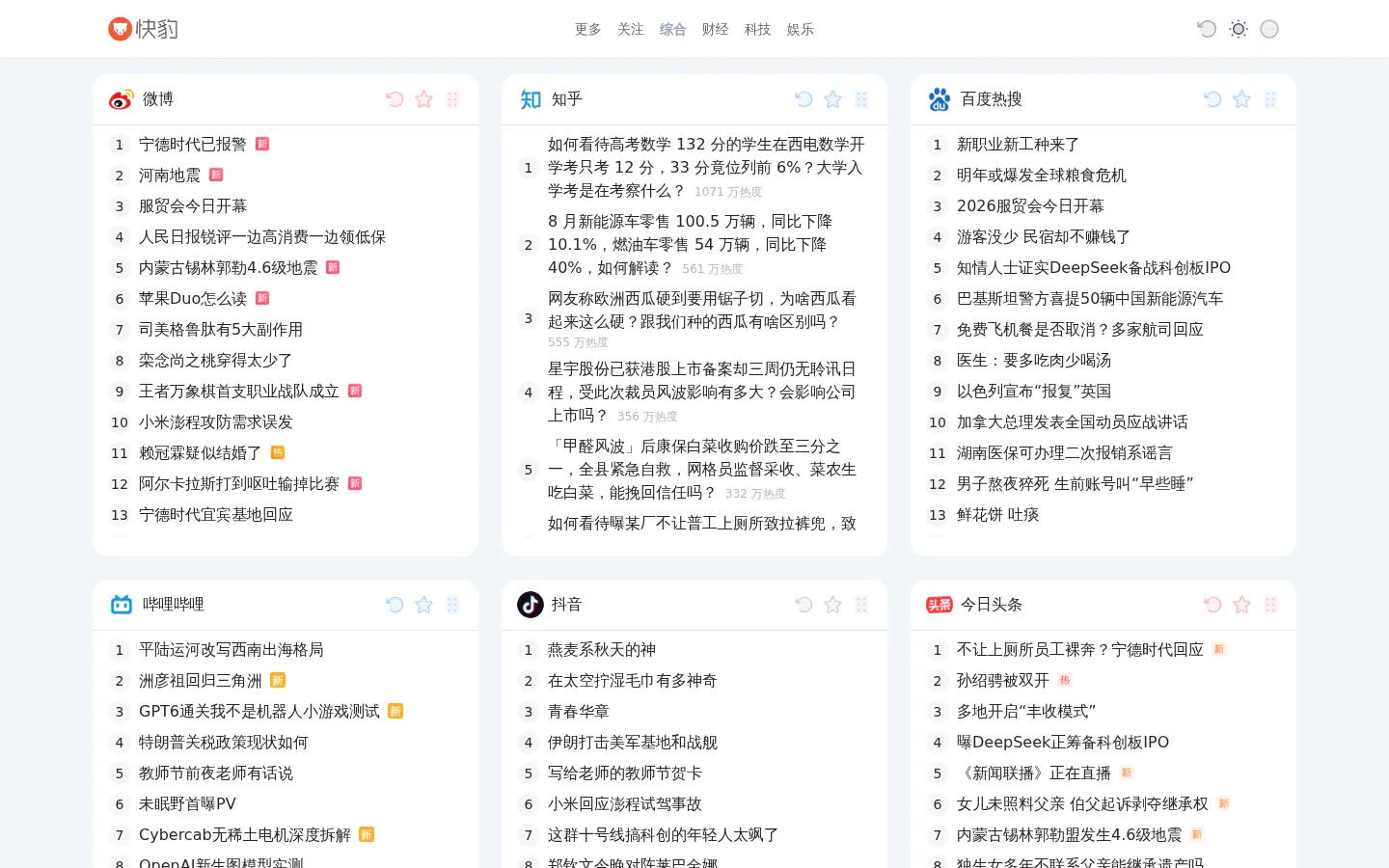Click the 哔哩哔哩 drag handle
This screenshot has width=1389, height=868.
click(452, 605)
